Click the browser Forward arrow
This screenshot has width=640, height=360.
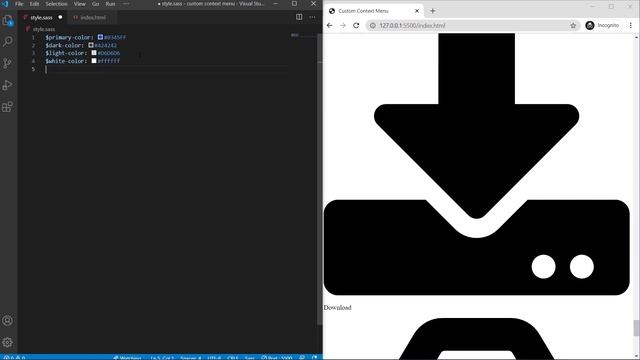(x=343, y=25)
